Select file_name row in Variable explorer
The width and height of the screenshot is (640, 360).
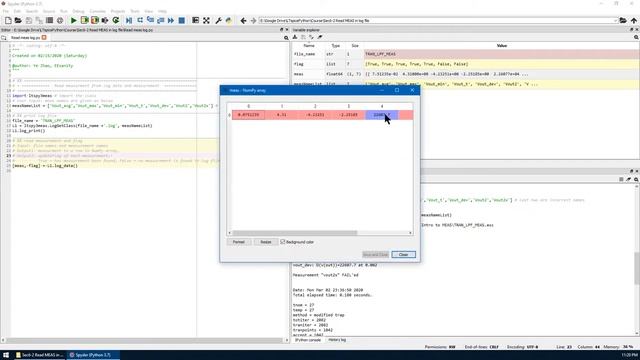point(465,54)
